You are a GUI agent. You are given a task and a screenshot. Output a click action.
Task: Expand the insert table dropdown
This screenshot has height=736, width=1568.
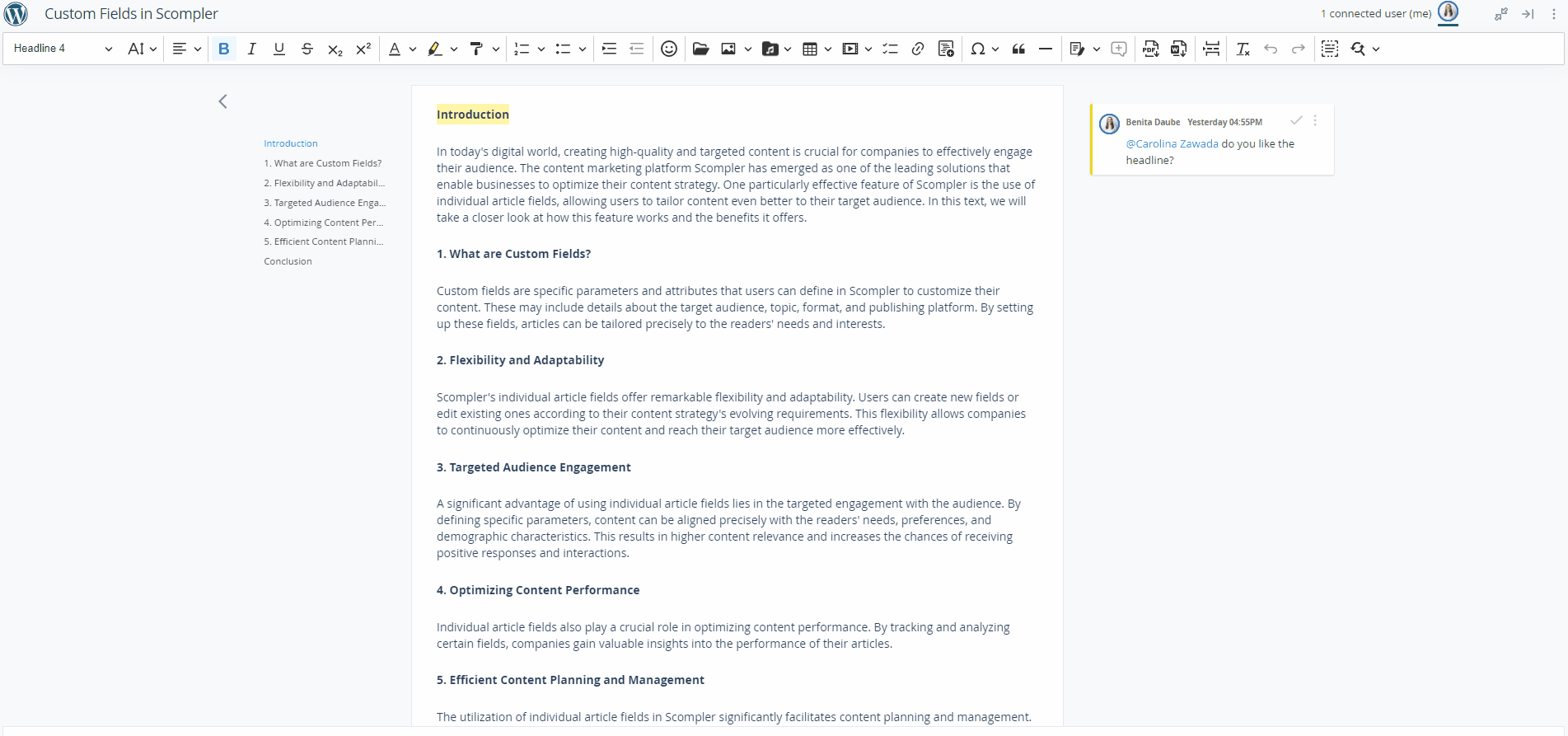pyautogui.click(x=828, y=49)
